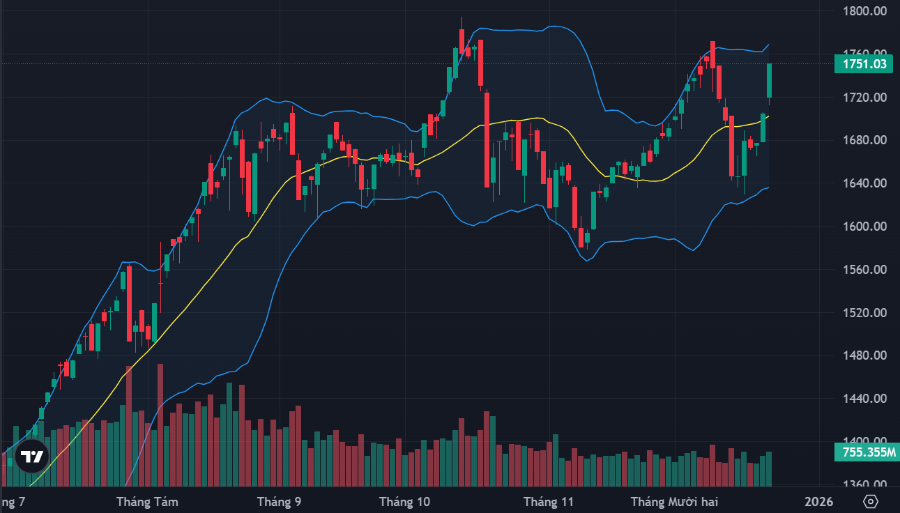Select the latest green candlestick at far right
This screenshot has width=900, height=513.
pyautogui.click(x=769, y=81)
